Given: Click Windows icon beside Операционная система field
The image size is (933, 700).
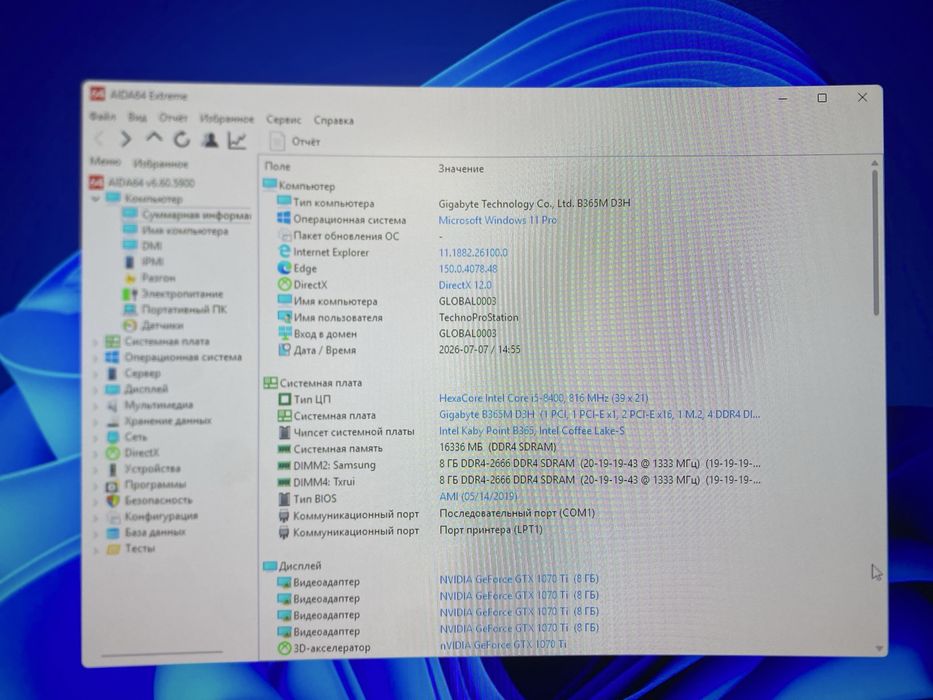Looking at the screenshot, I should point(284,218).
